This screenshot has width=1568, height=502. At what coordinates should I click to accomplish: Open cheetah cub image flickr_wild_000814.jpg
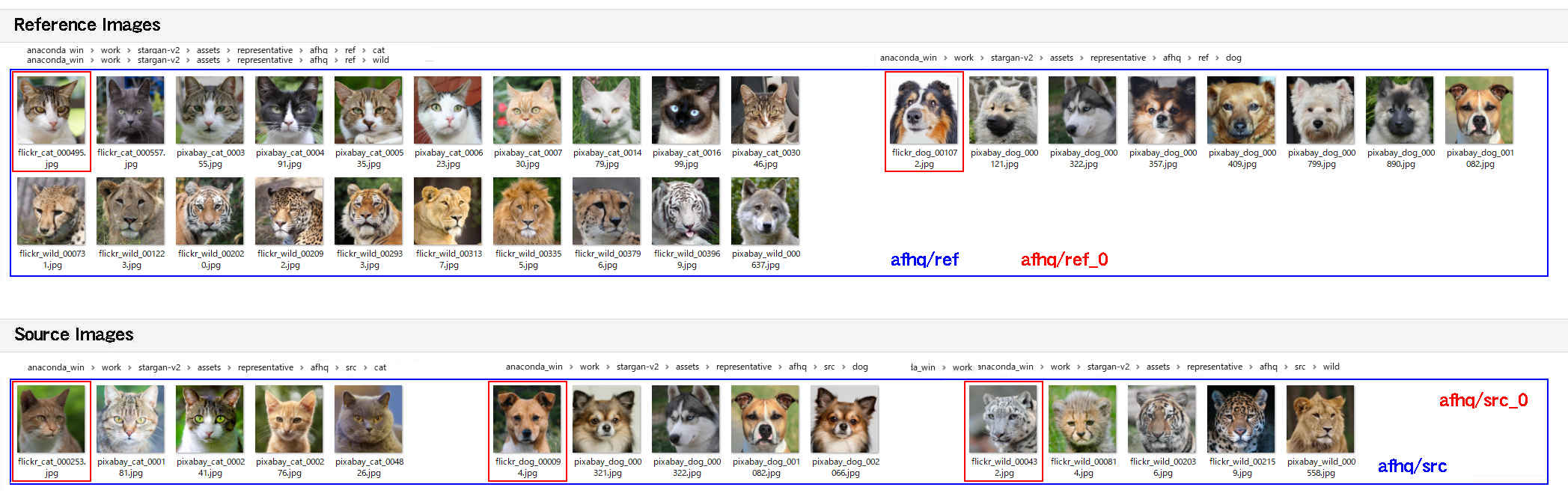1082,420
